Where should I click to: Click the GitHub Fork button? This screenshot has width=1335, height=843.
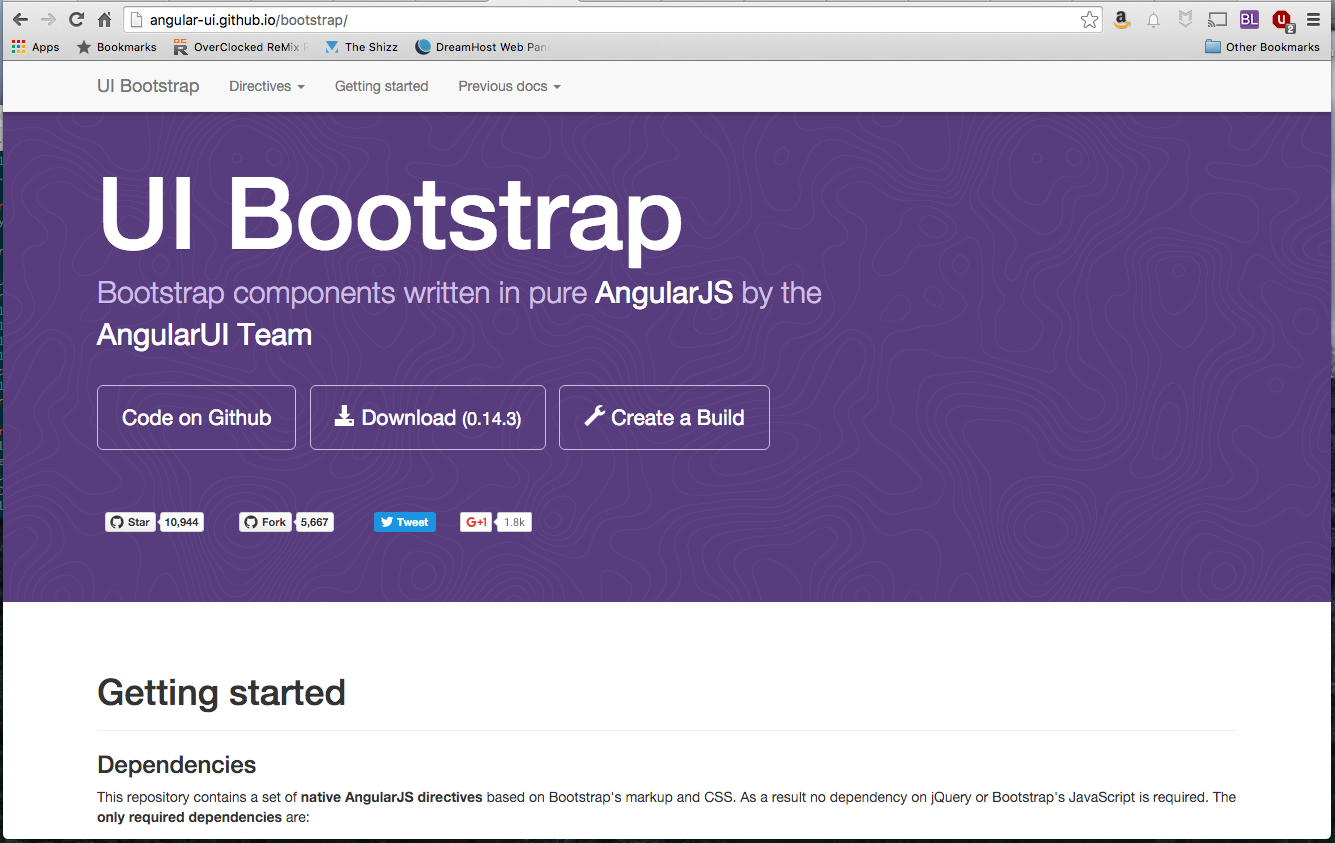point(265,522)
